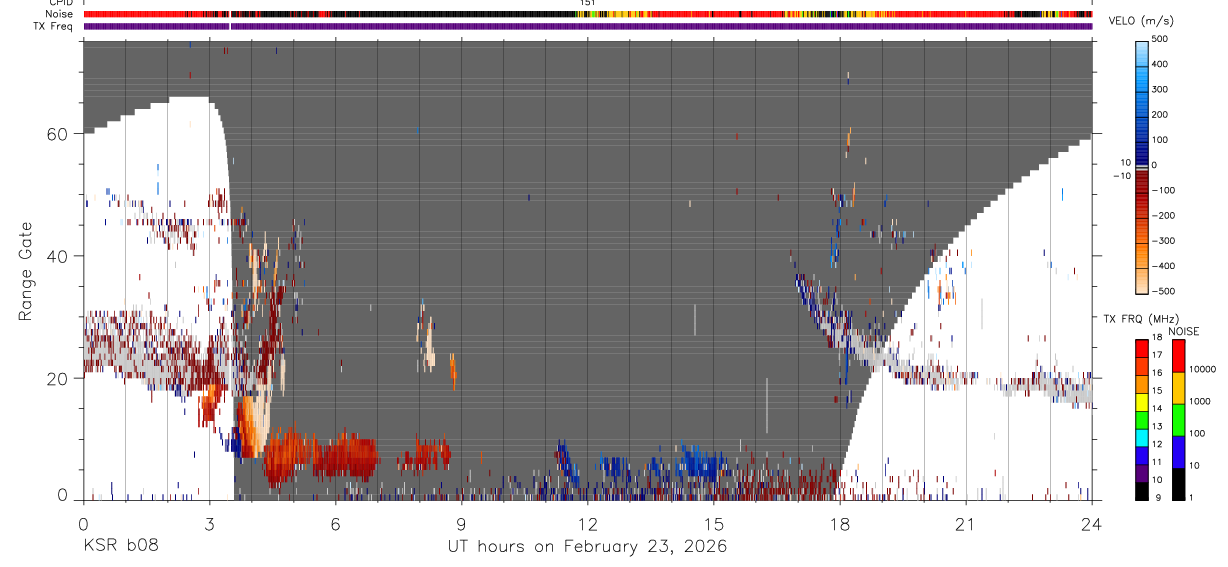Click the purple TX frequency strip above plot
This screenshot has height=567, width=1228.
588,26
